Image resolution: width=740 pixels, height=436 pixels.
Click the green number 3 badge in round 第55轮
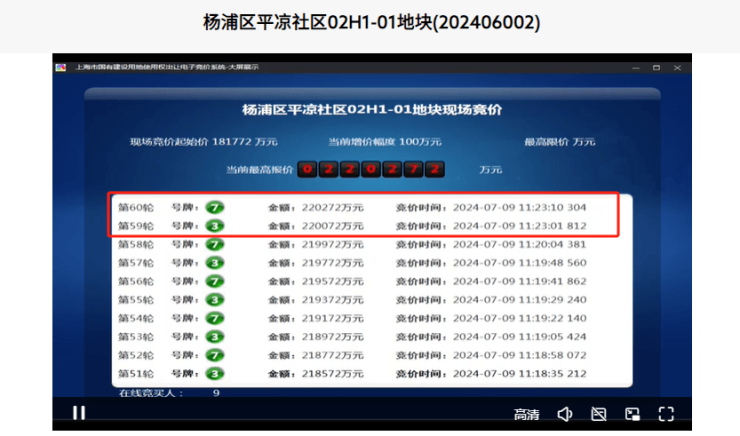(x=215, y=300)
